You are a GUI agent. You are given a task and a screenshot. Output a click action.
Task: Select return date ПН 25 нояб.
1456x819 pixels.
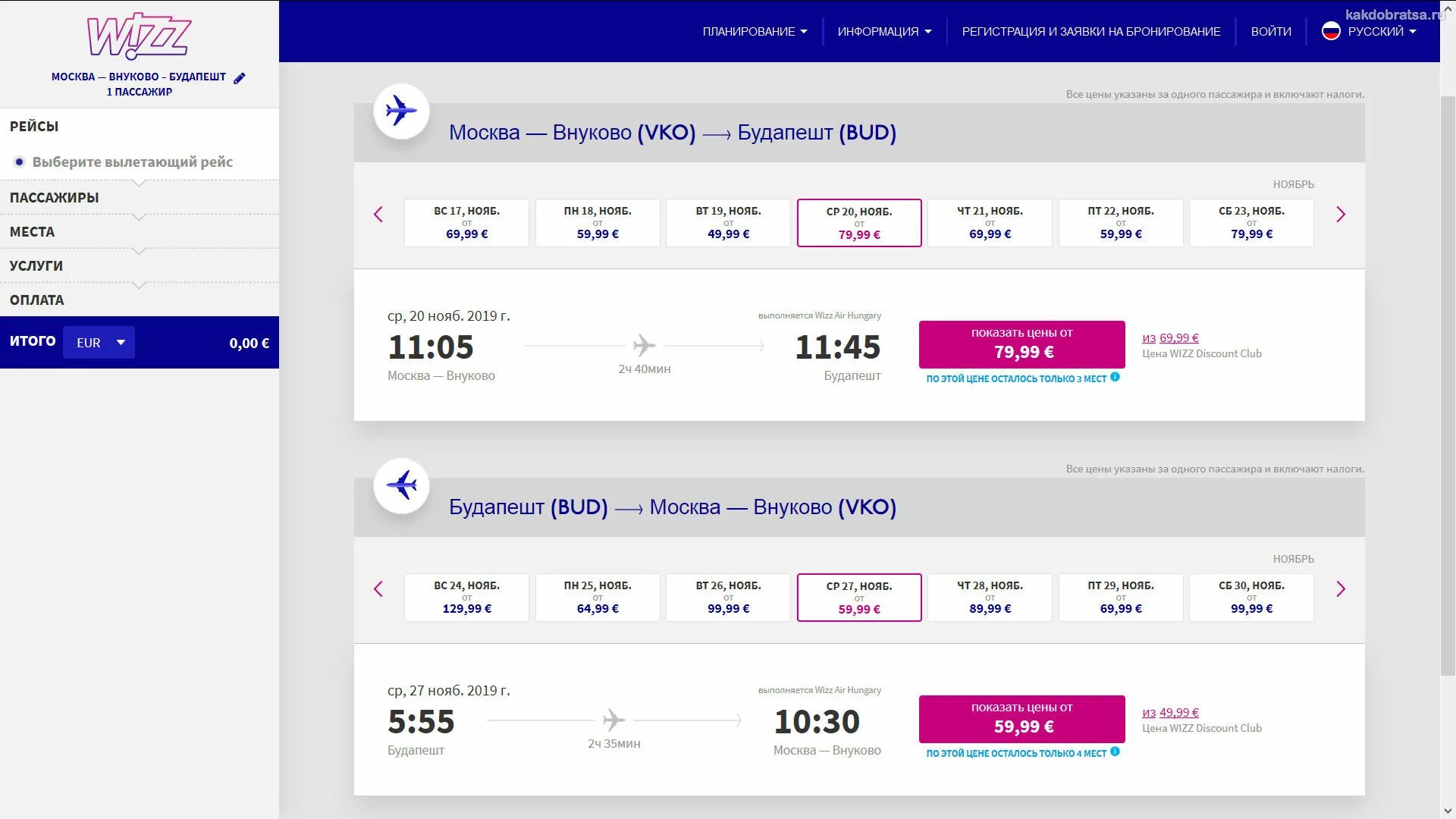(x=598, y=598)
